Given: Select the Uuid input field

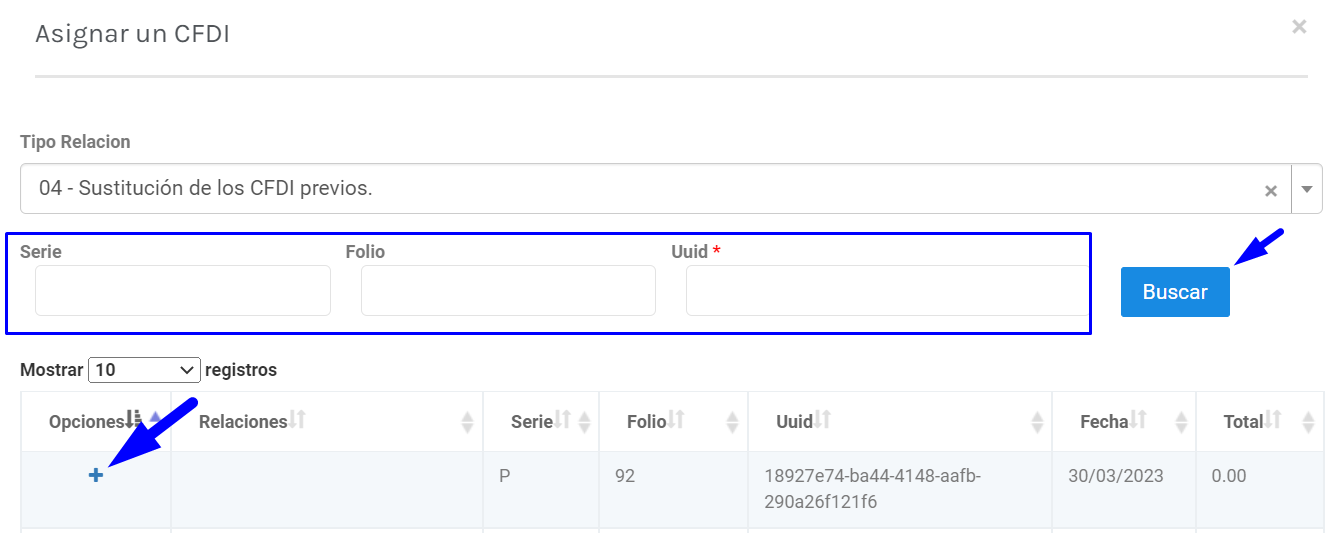Looking at the screenshot, I should [886, 291].
